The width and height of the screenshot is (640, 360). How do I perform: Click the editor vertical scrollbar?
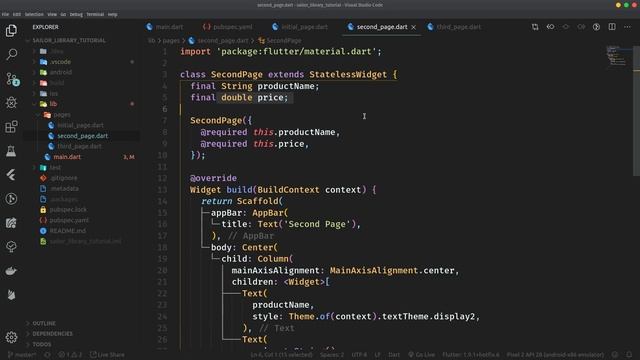point(636,110)
